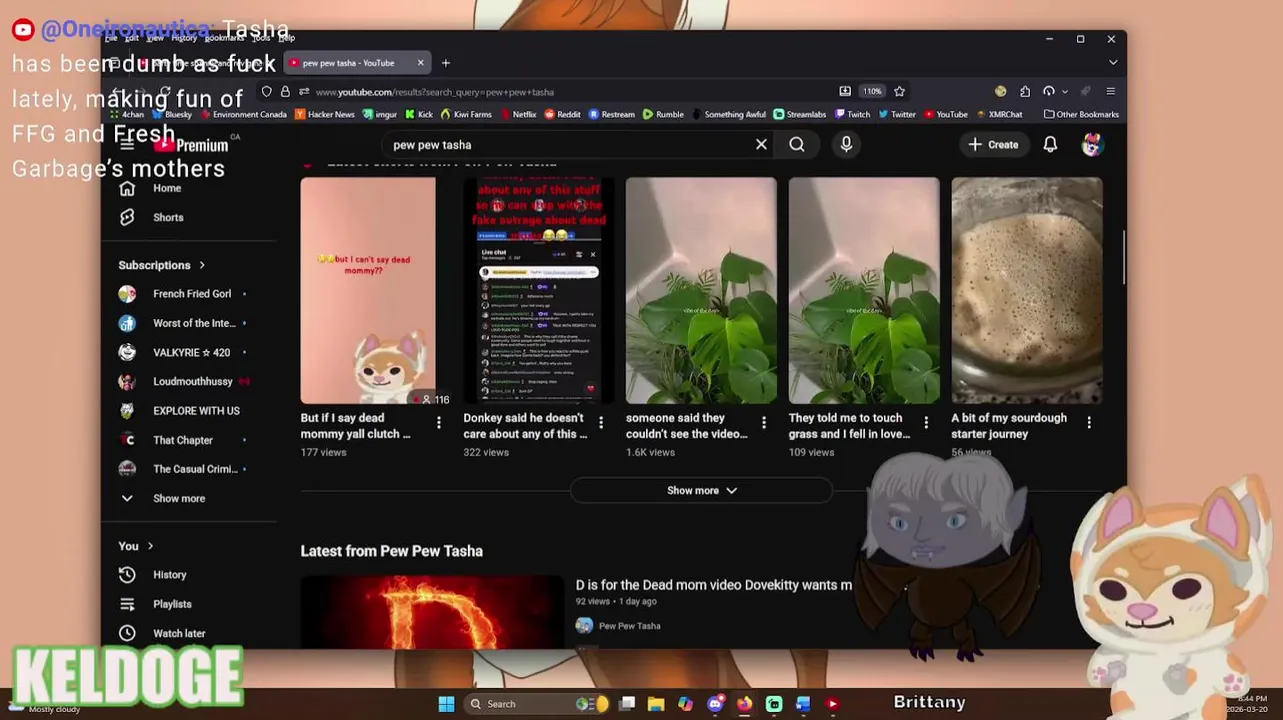The width and height of the screenshot is (1283, 720).
Task: Open Home in YouTube sidebar
Action: [167, 188]
